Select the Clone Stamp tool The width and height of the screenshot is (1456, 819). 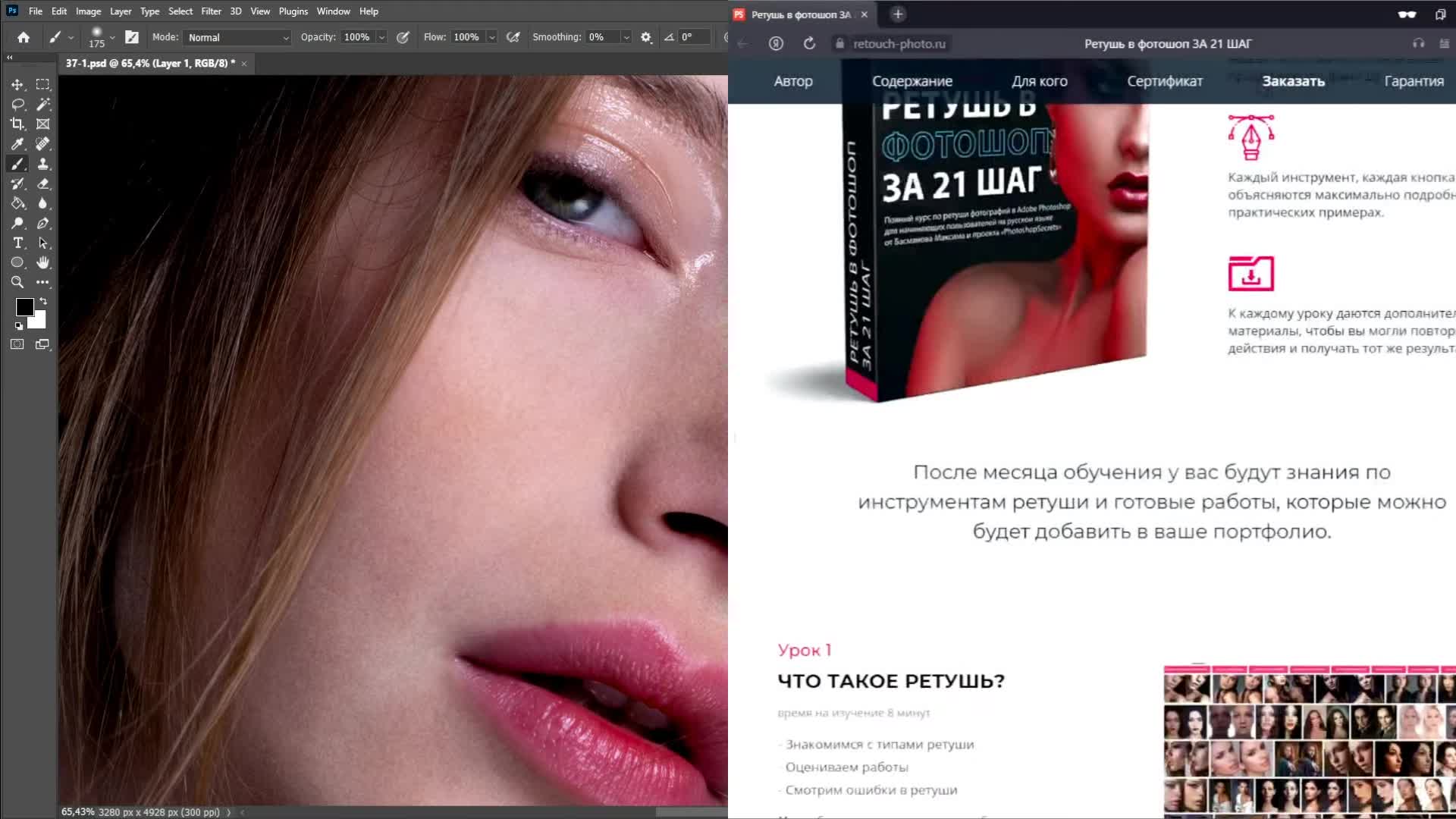[43, 164]
